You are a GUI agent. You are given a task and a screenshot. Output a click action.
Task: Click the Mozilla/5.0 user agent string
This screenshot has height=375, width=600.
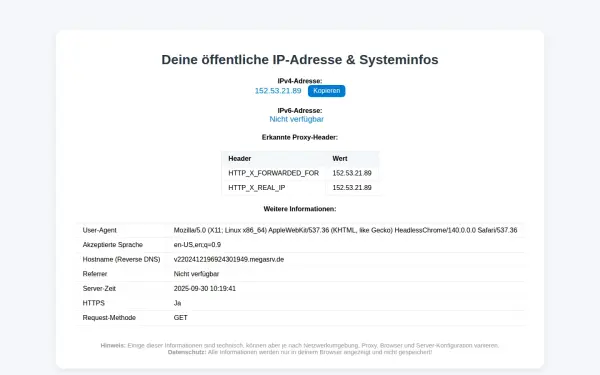tap(346, 230)
